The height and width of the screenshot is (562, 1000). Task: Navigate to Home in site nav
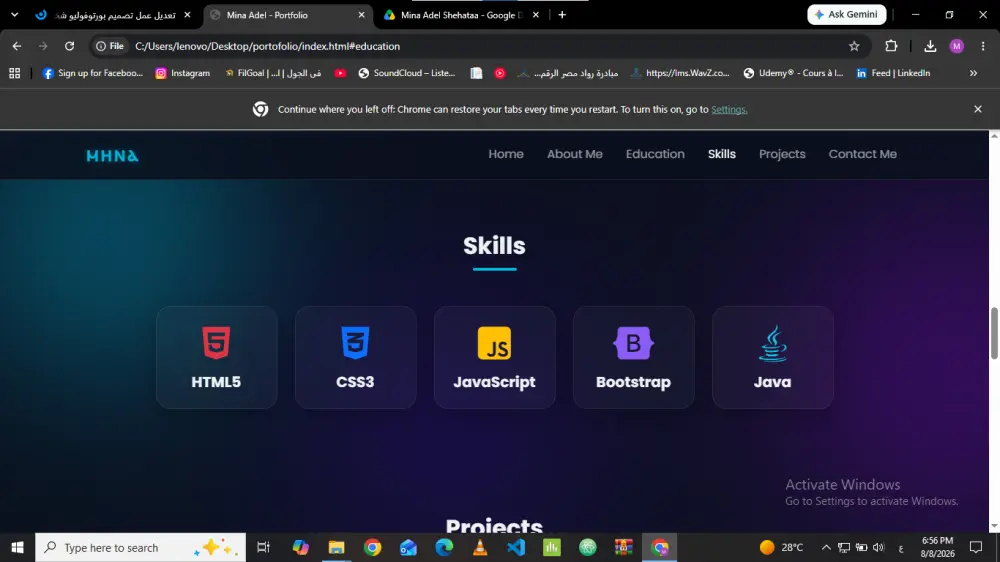(x=506, y=154)
